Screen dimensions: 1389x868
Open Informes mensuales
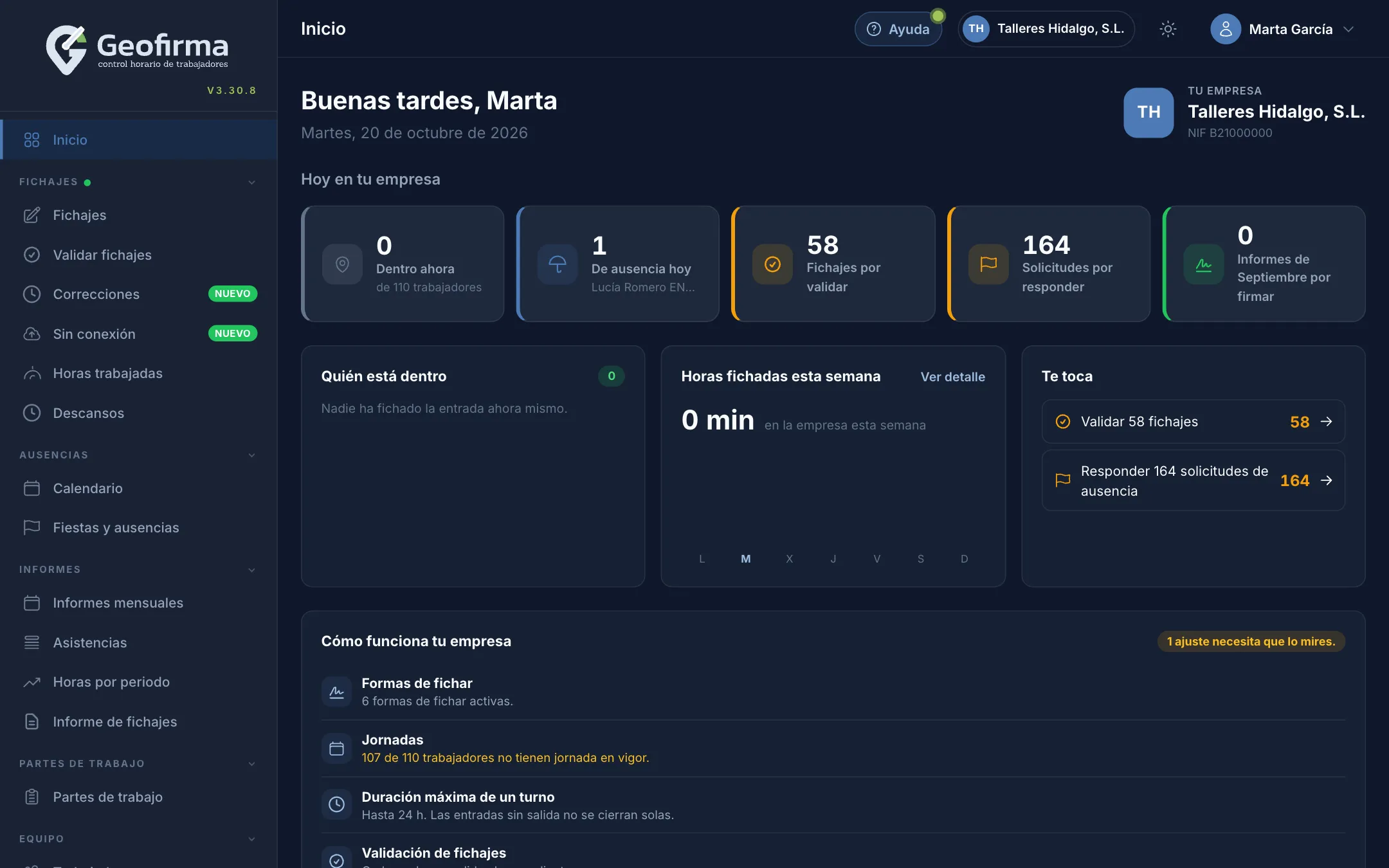point(138,603)
